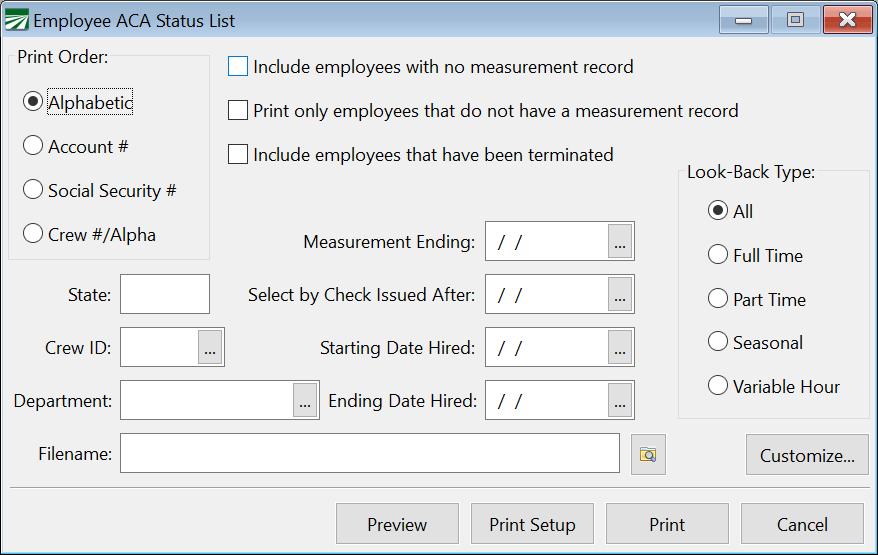
Task: Cancel the dialog
Action: tap(802, 524)
